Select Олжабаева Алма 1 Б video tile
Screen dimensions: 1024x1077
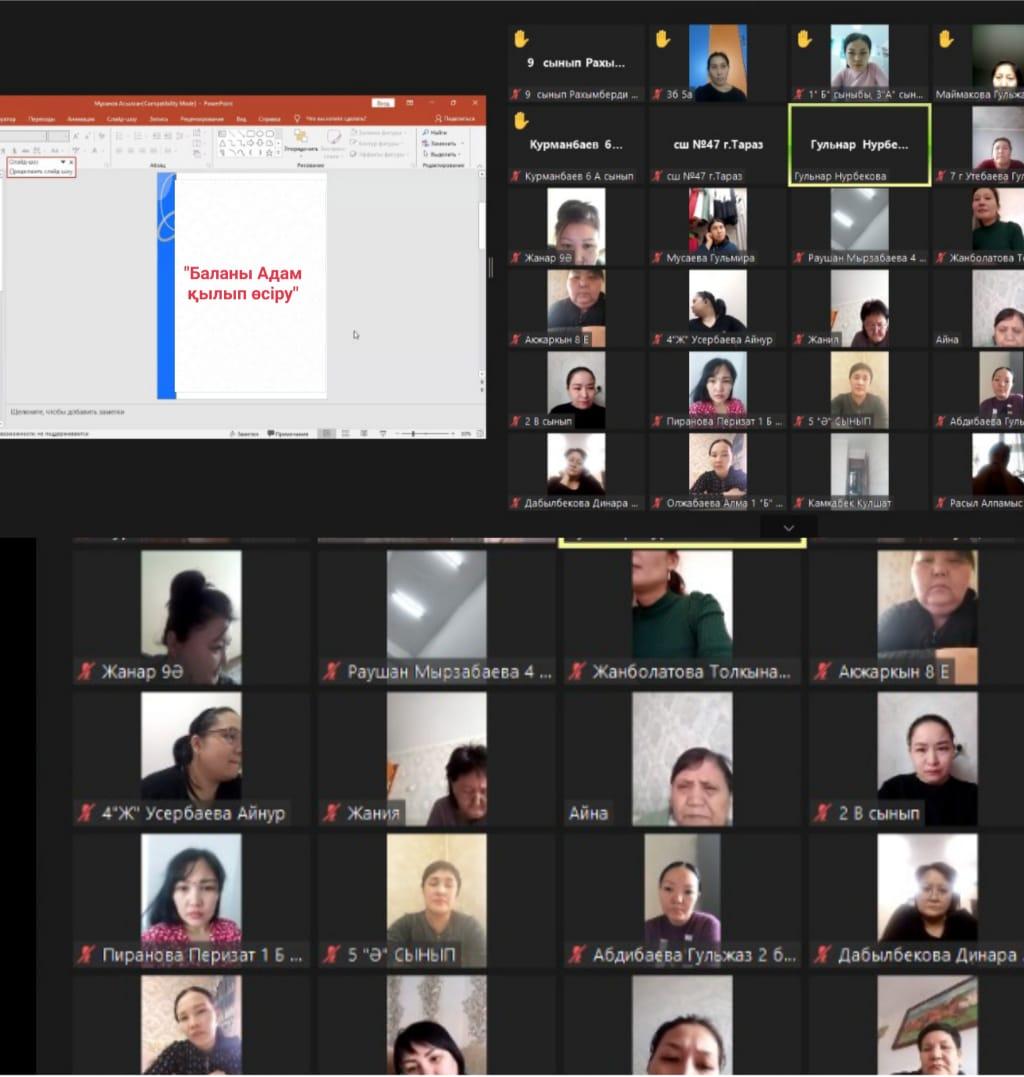pos(718,472)
